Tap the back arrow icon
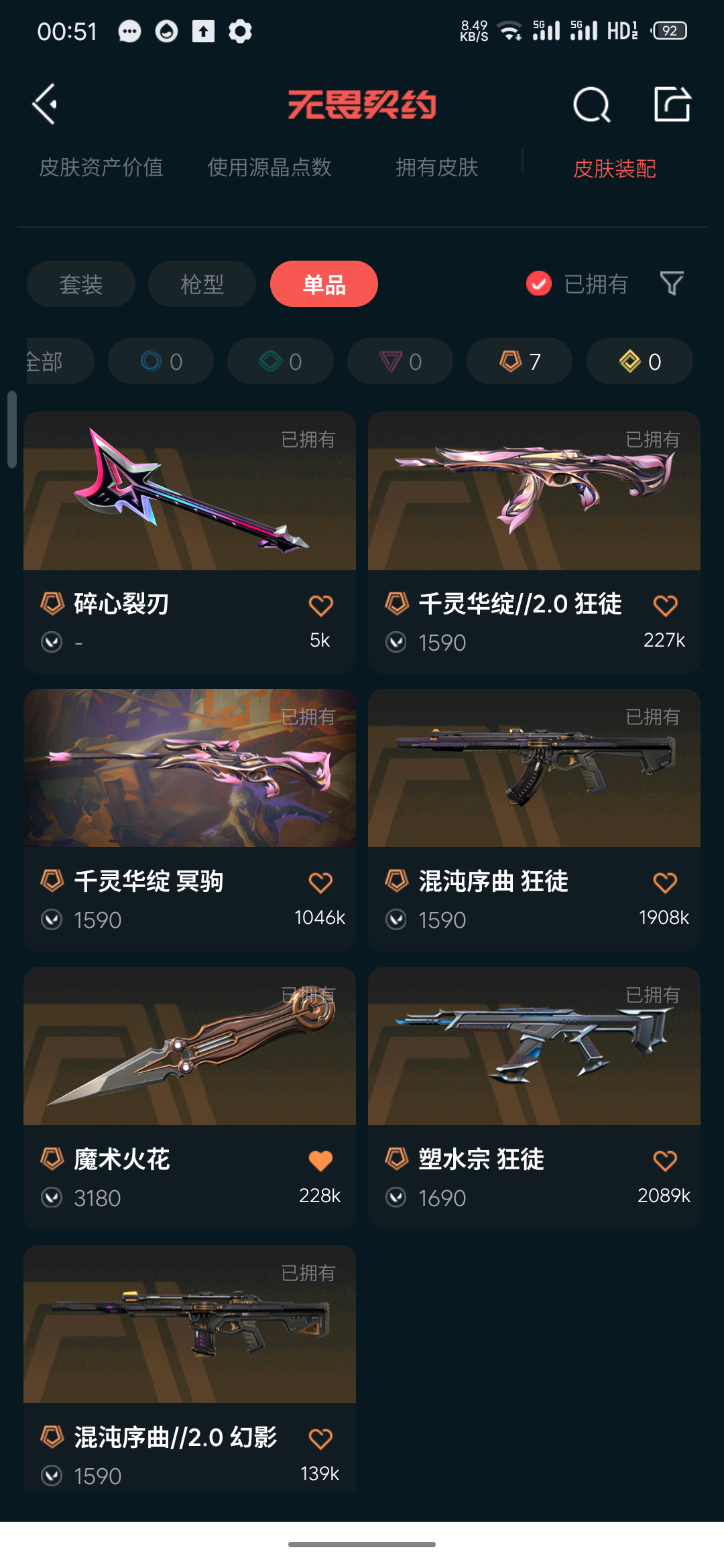 coord(45,105)
